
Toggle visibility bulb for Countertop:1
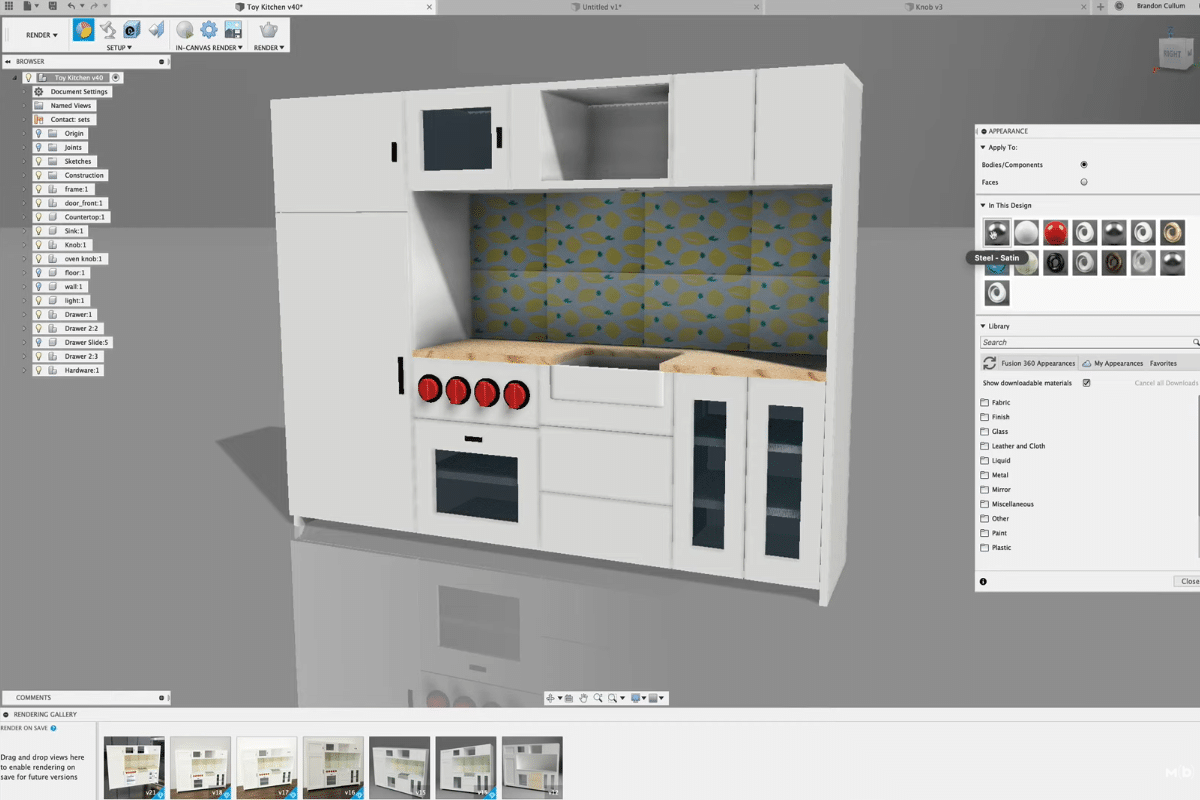click(x=39, y=217)
